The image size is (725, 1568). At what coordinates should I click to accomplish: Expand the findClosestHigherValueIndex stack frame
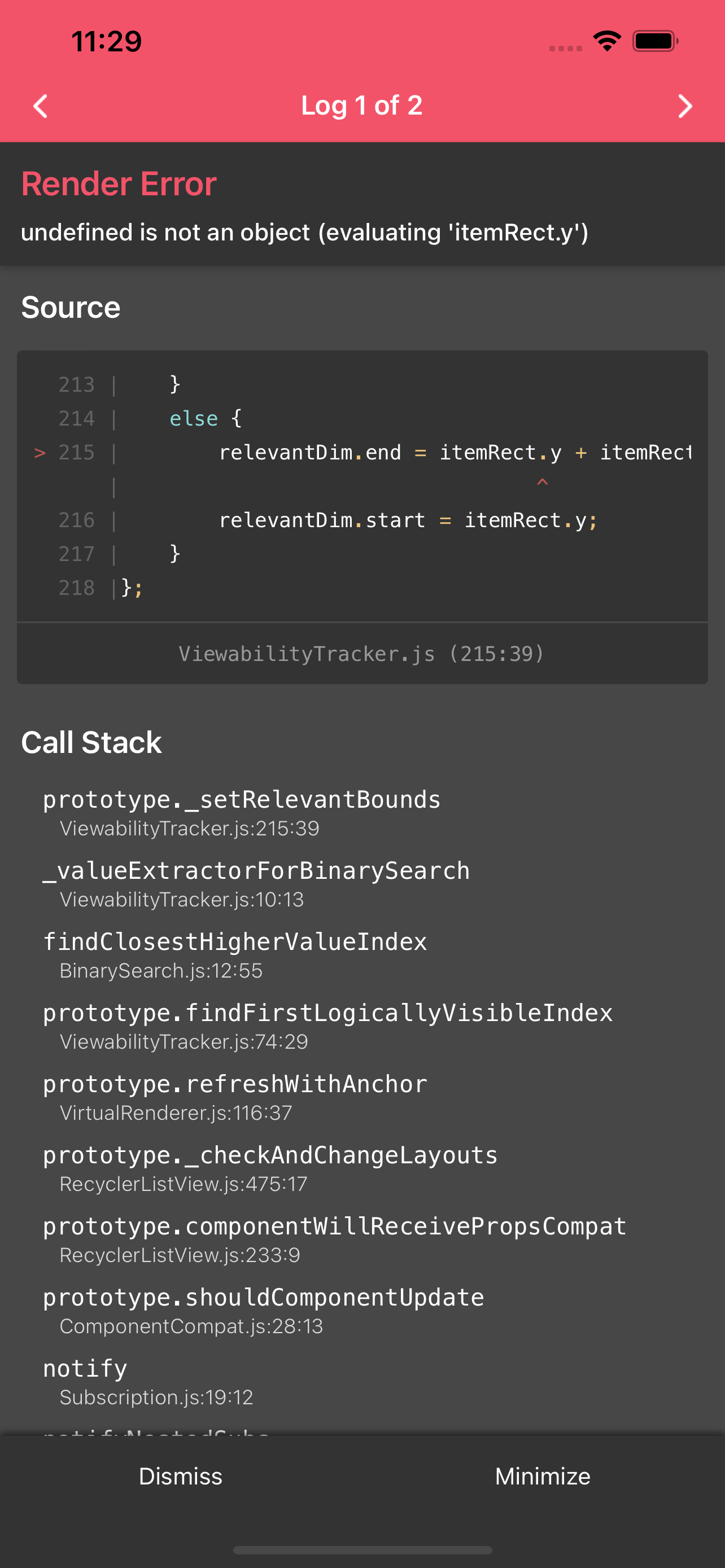tap(235, 941)
